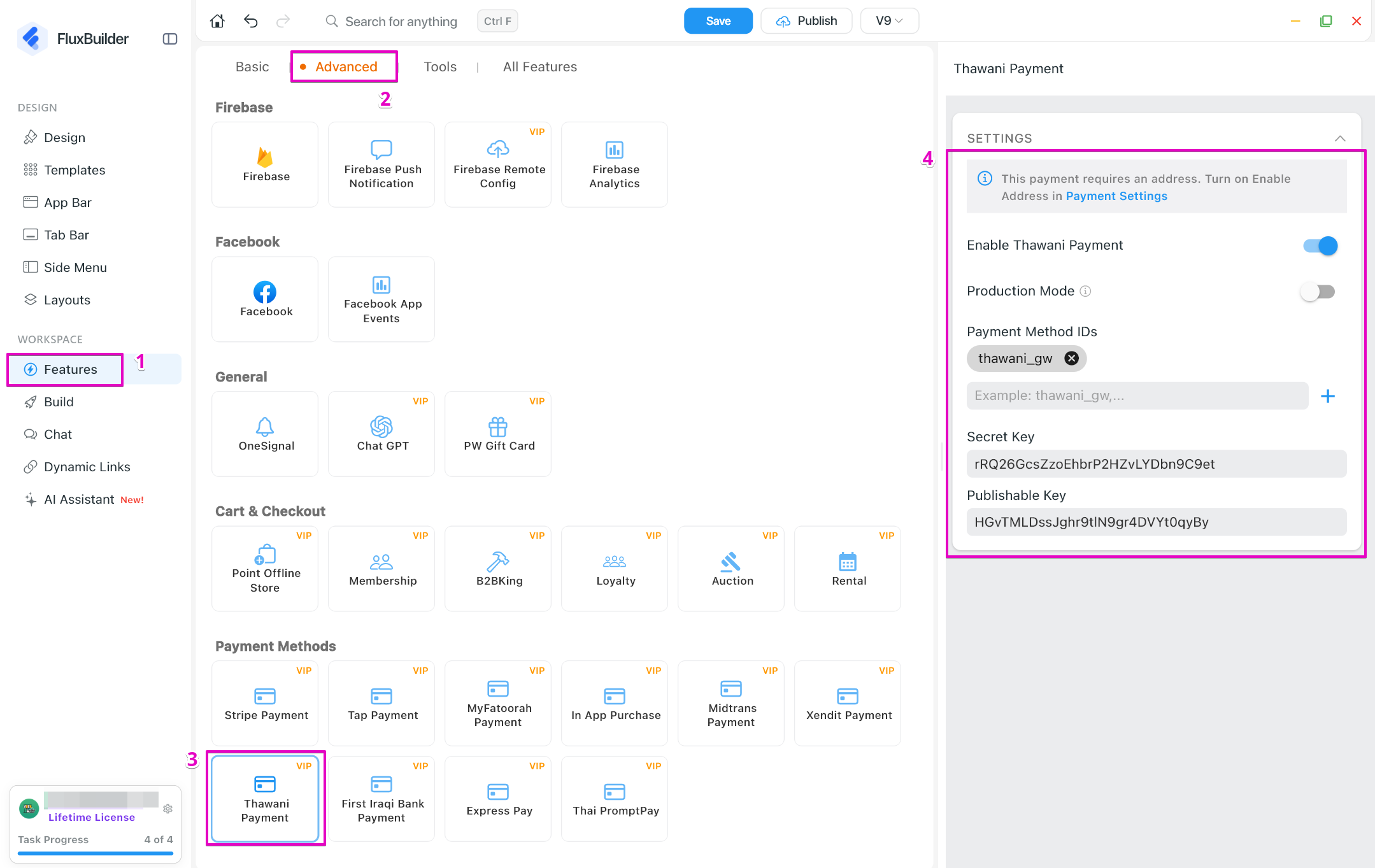
Task: Collapse the left sidebar panel icon
Action: pyautogui.click(x=170, y=39)
